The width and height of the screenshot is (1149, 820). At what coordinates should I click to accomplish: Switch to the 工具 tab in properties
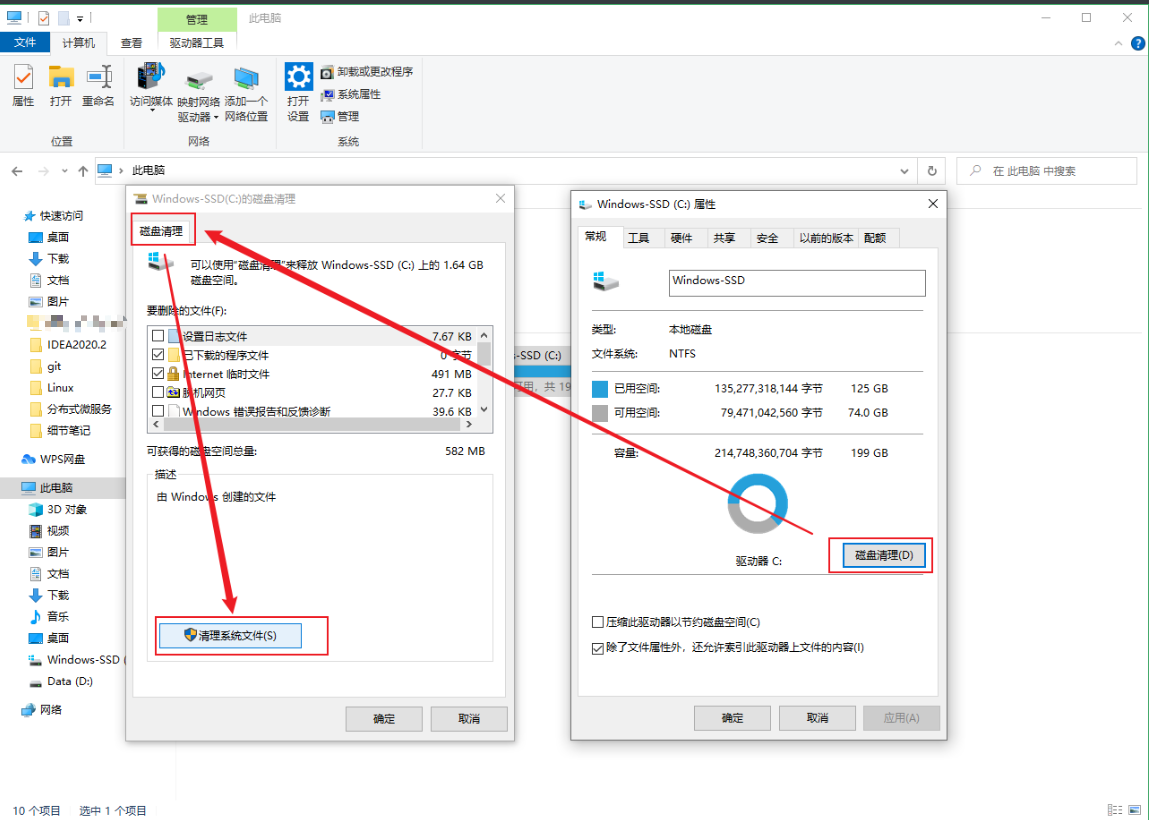[638, 238]
